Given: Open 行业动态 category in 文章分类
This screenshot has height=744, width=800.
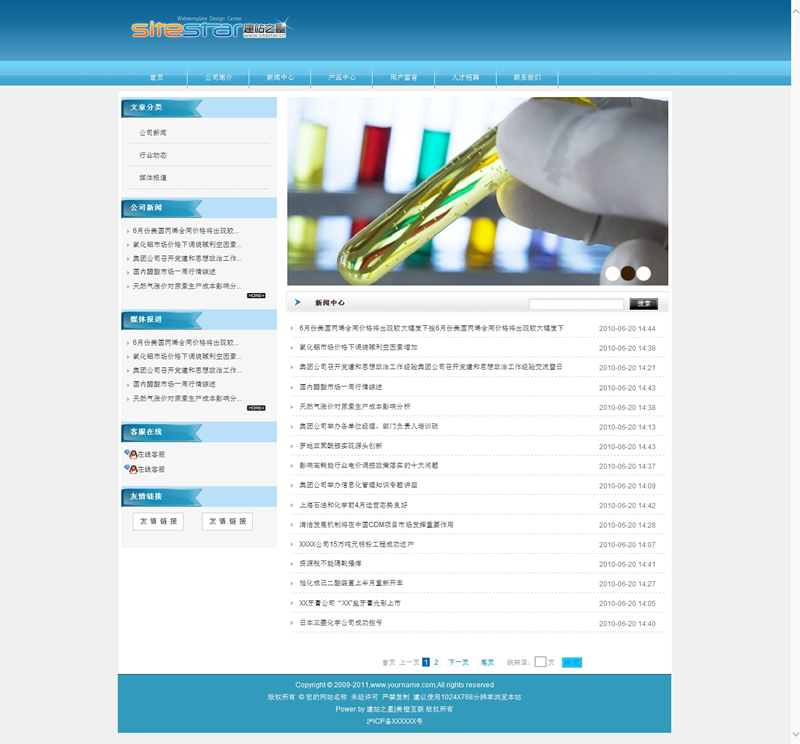Looking at the screenshot, I should (x=153, y=155).
